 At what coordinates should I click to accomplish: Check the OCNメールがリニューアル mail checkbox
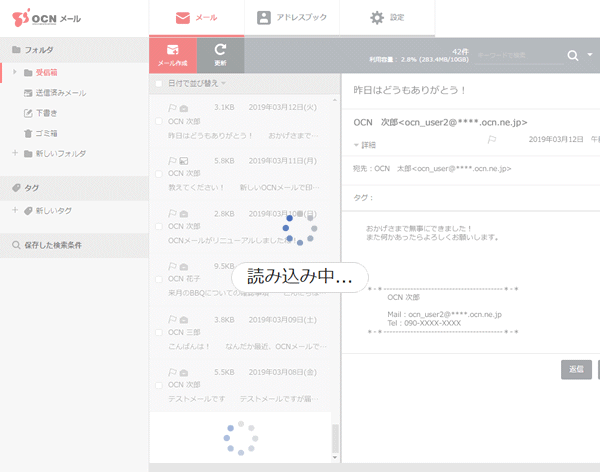[x=158, y=227]
